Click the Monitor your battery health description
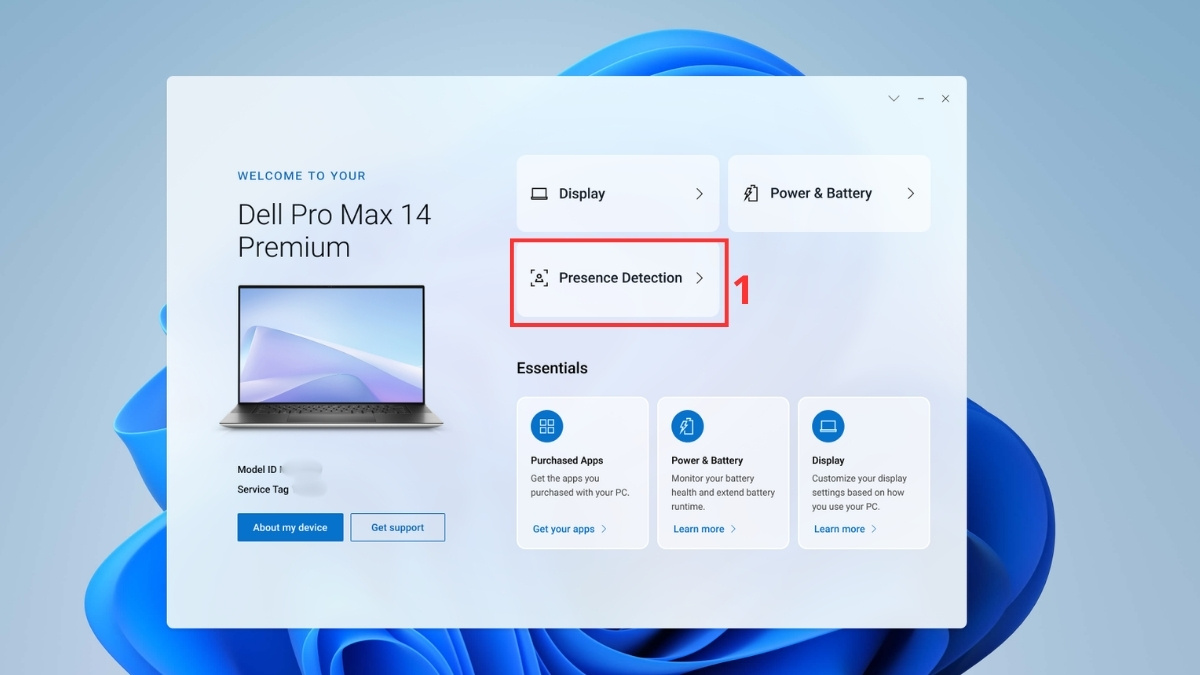Image resolution: width=1200 pixels, height=675 pixels. [x=723, y=492]
